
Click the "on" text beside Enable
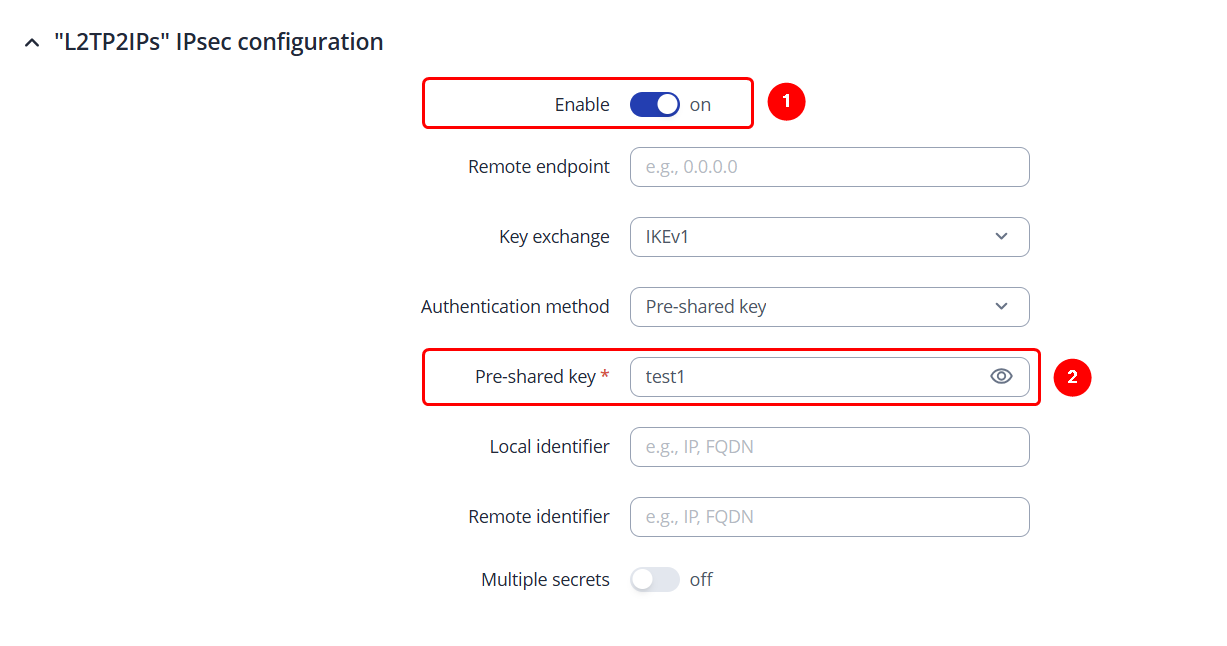700,105
